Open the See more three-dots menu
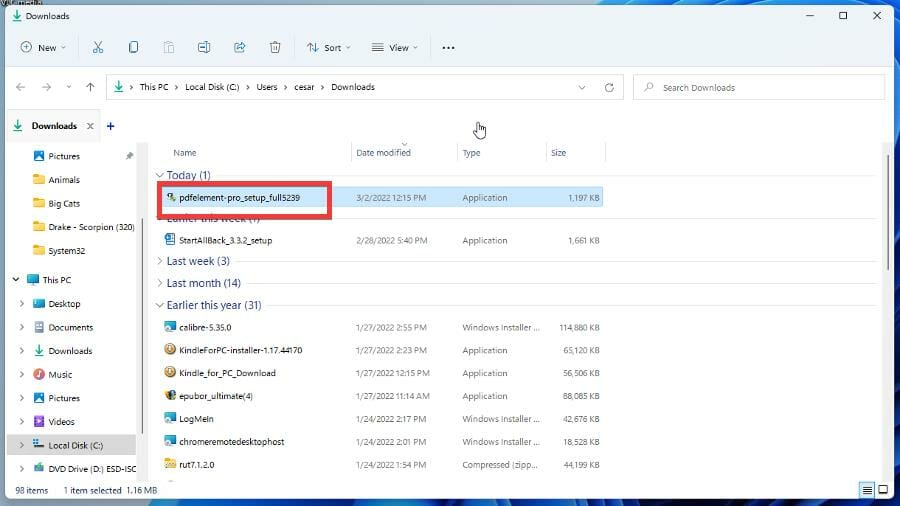Screen dimensions: 900x506 coord(448,47)
